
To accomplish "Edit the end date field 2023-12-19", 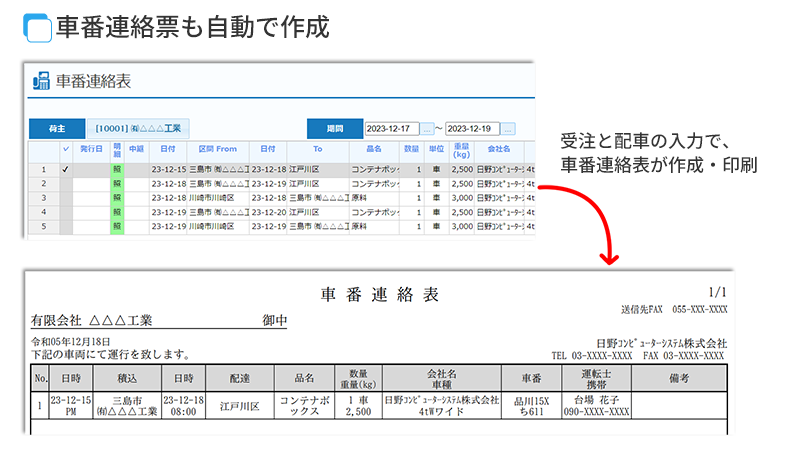I will [x=472, y=129].
